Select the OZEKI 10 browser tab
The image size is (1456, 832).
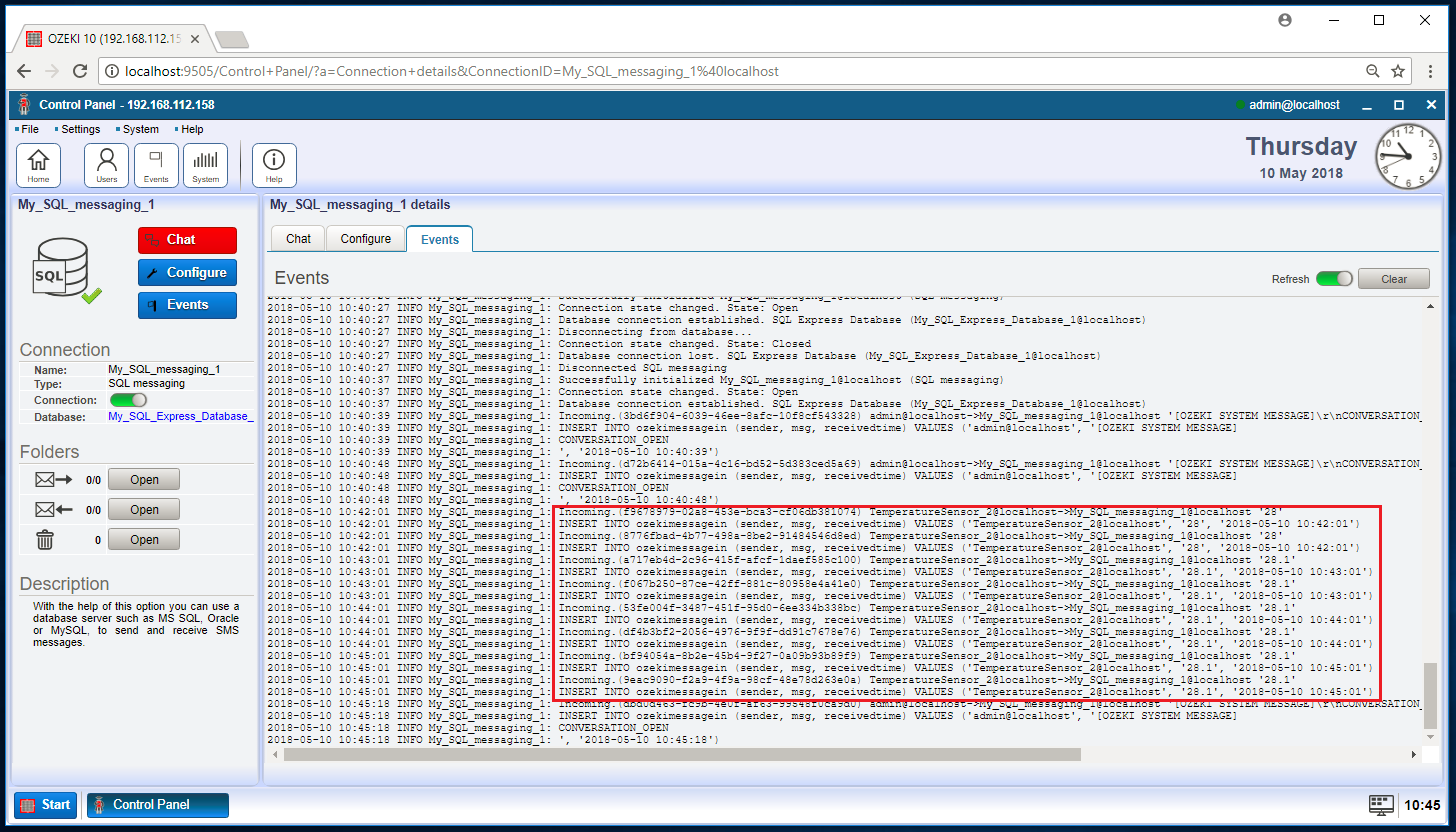point(100,38)
